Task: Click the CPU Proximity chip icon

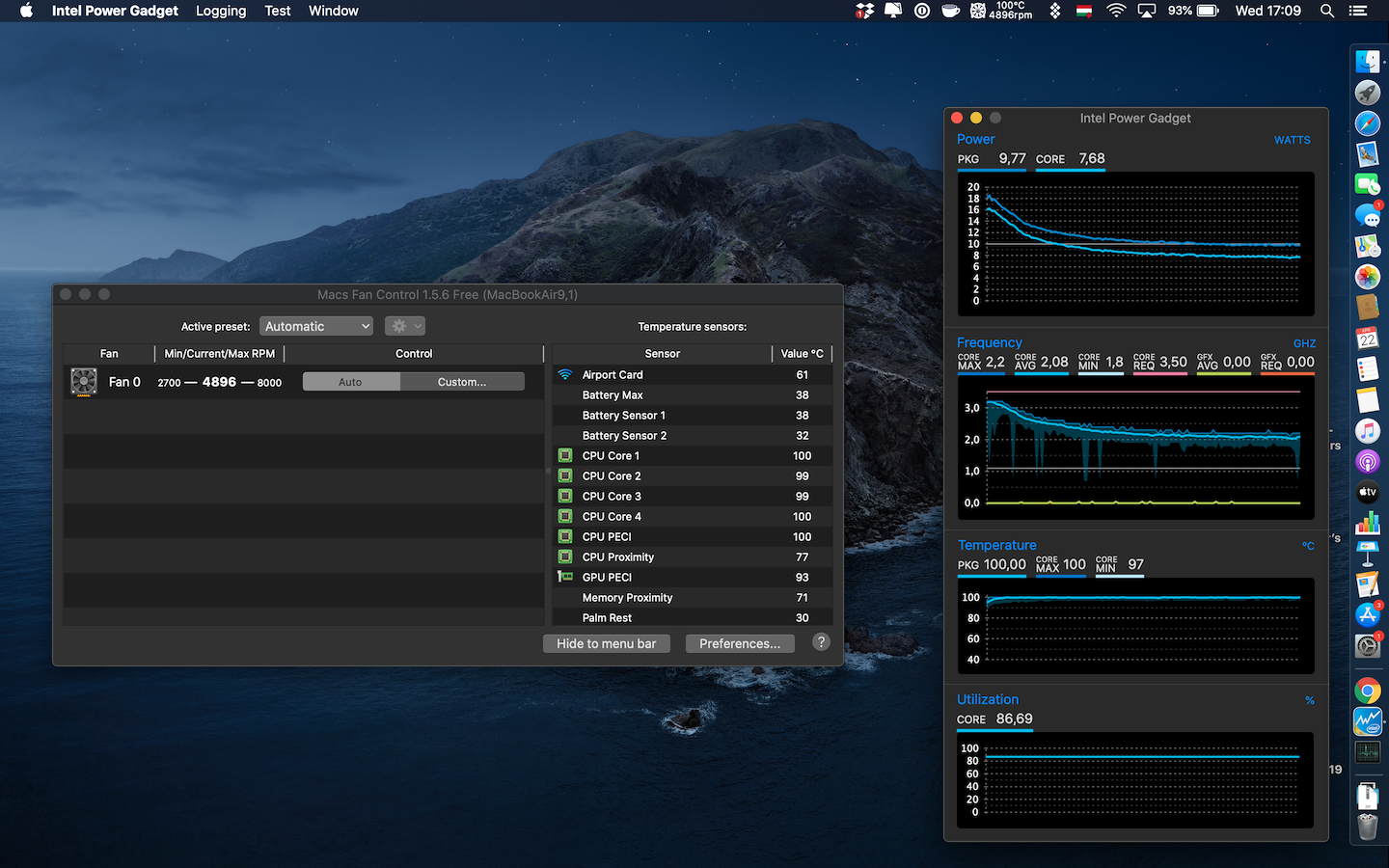Action: click(x=565, y=556)
